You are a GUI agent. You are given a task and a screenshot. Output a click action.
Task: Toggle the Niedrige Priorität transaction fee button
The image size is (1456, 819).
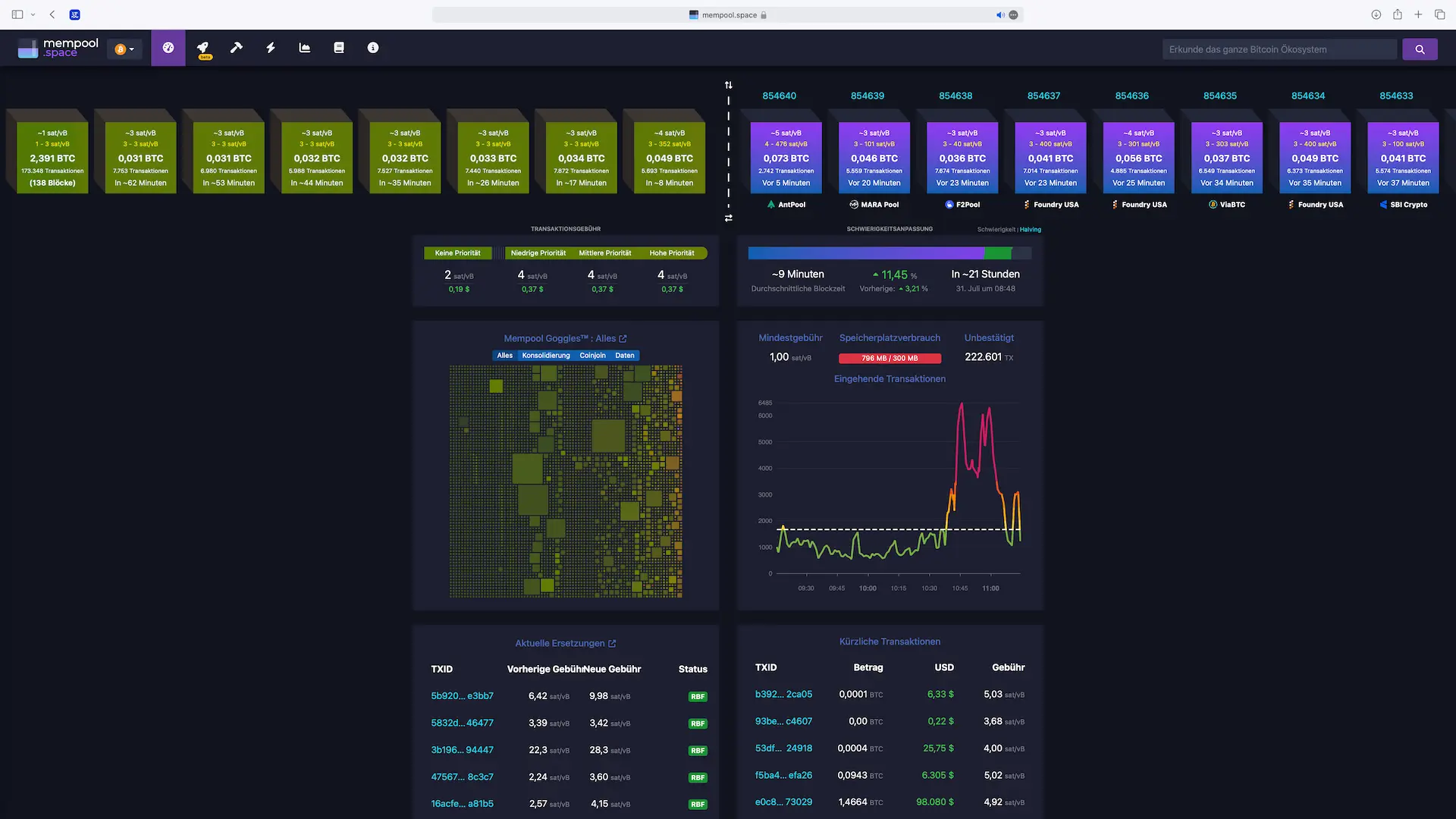point(538,252)
